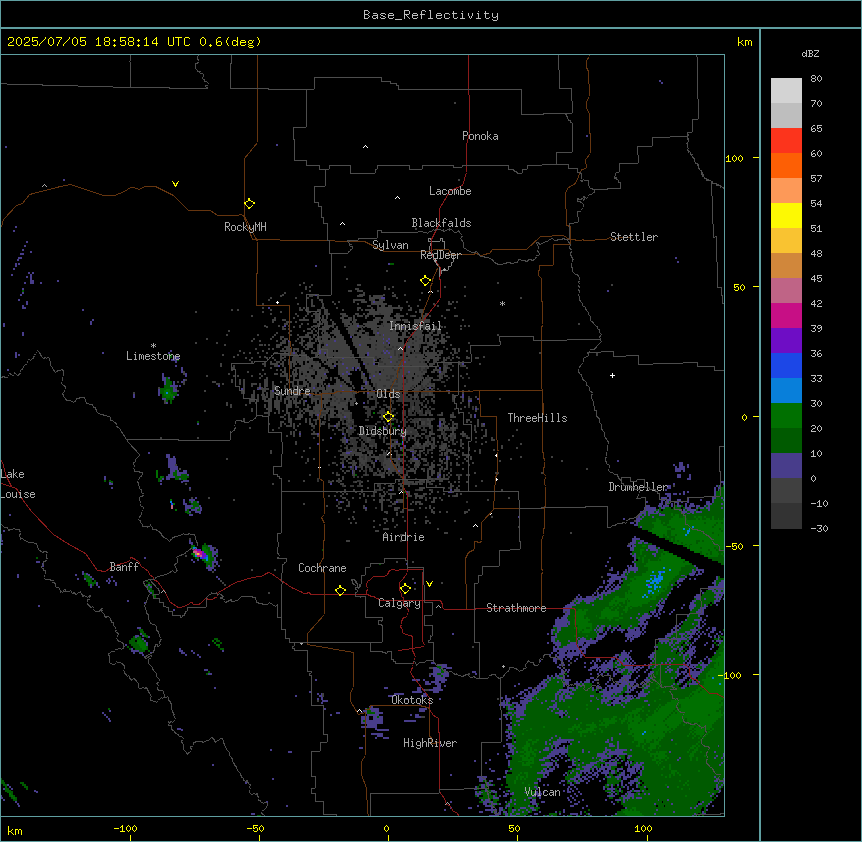
Task: Click the Base_Reflectivity title text
Action: pos(431,15)
